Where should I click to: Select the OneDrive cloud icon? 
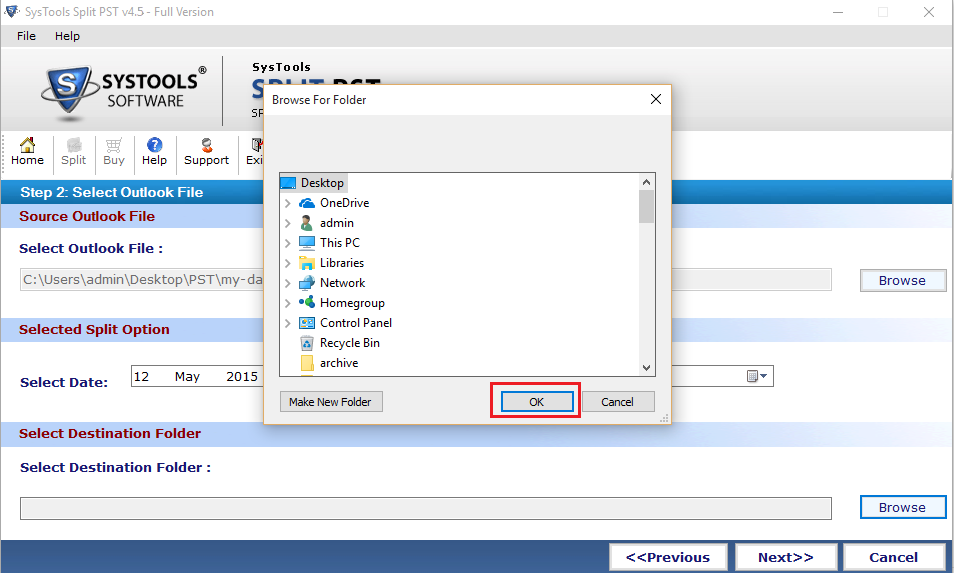point(307,203)
